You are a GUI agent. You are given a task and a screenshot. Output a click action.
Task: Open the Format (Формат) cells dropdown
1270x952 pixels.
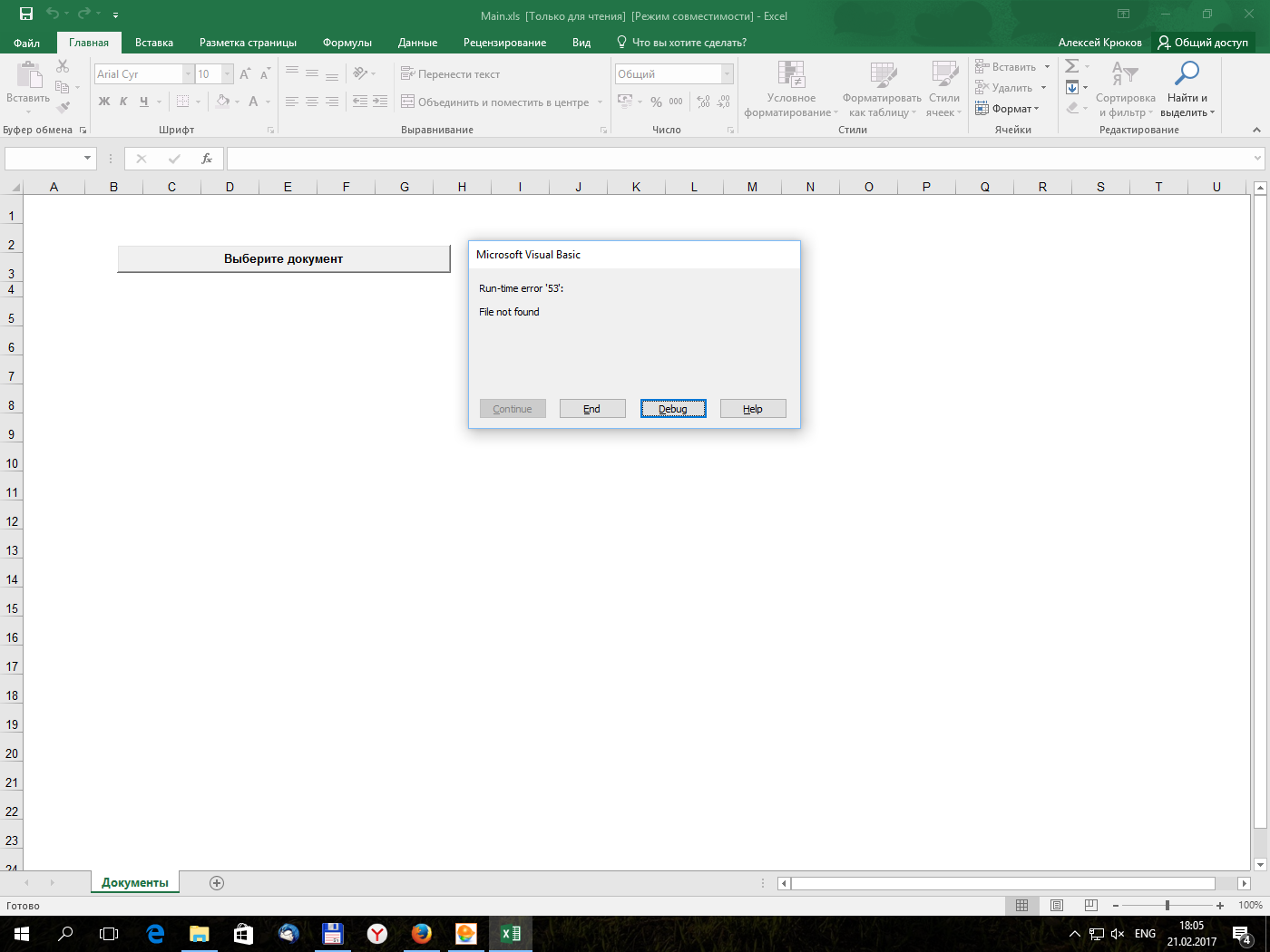(1007, 109)
